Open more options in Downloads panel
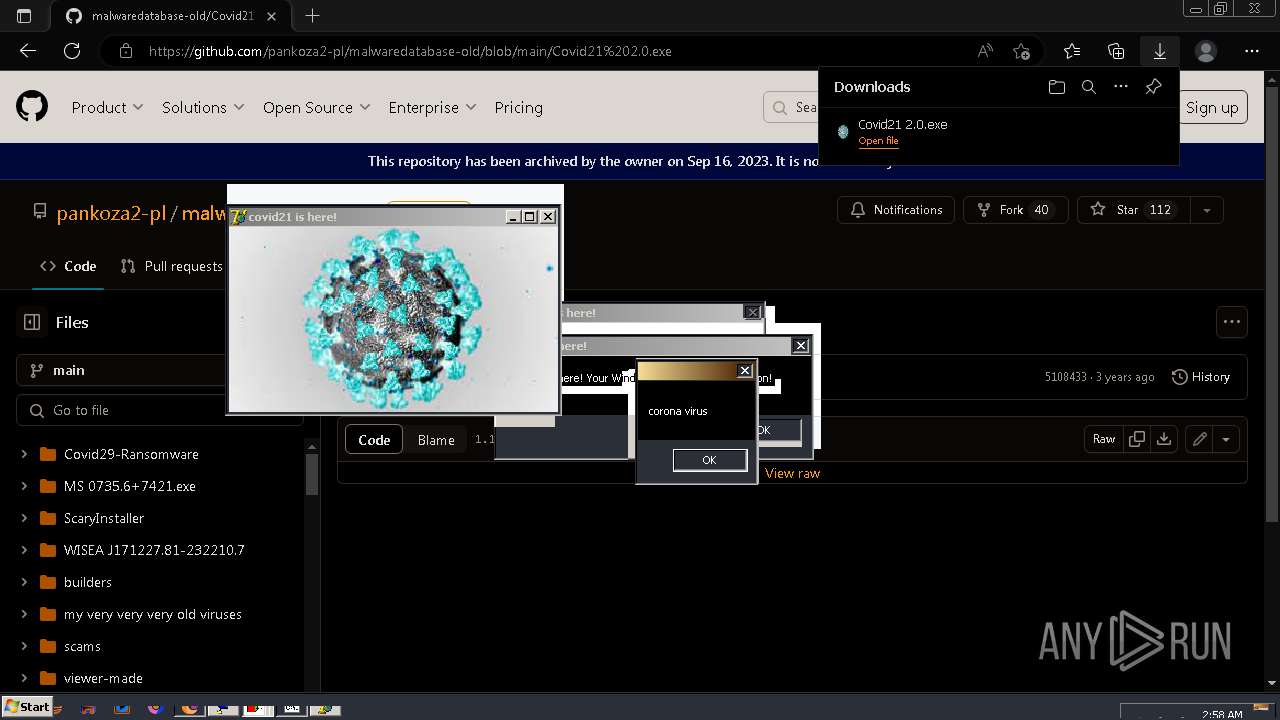 [1121, 87]
